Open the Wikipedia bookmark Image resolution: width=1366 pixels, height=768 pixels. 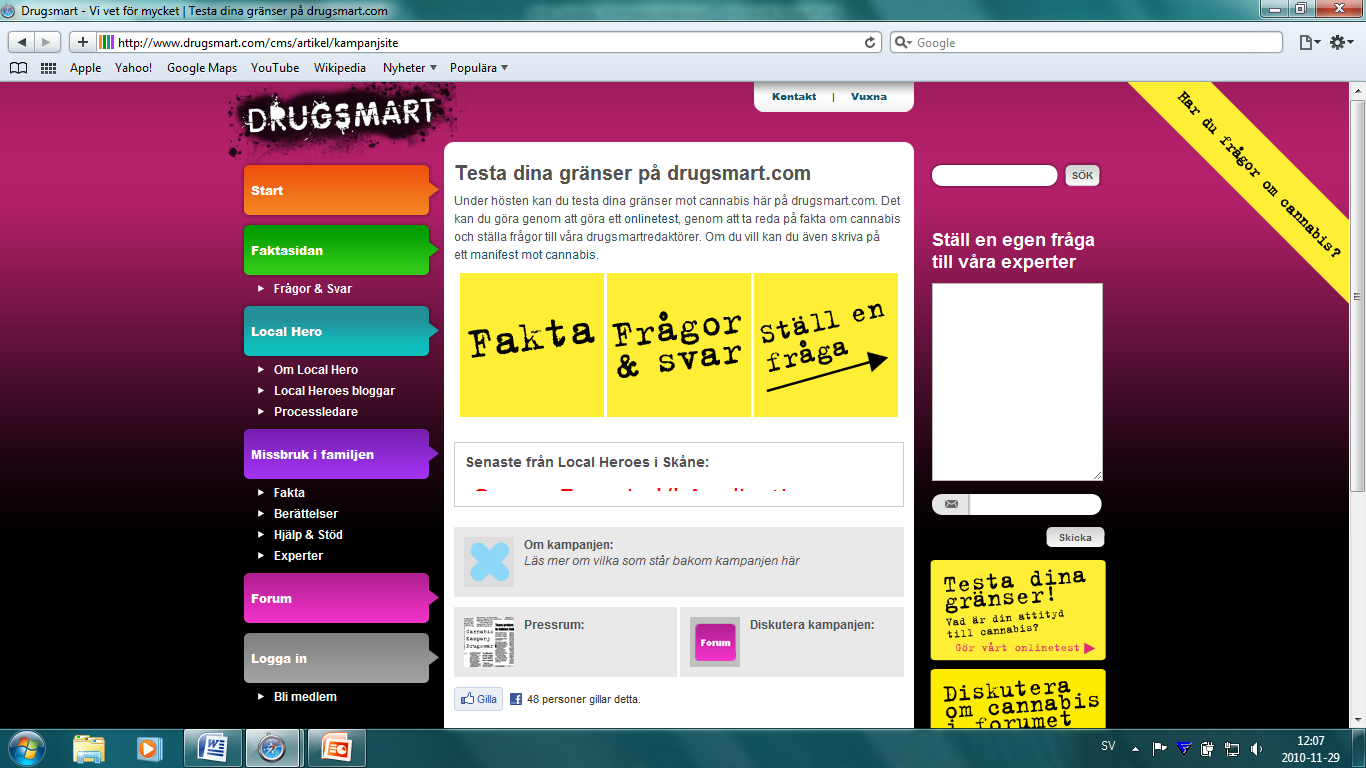pos(340,68)
